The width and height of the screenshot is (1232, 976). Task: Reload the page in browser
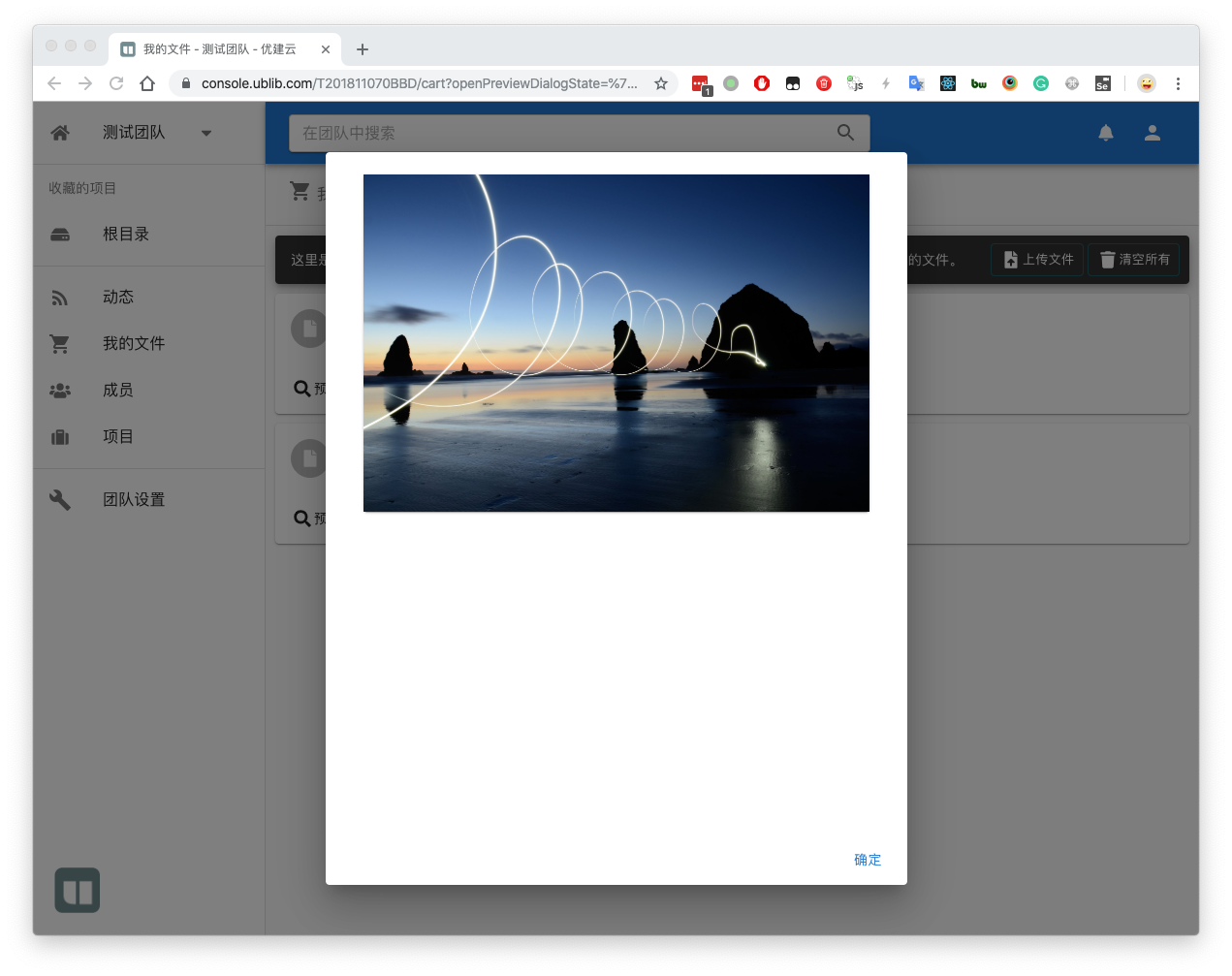click(x=116, y=83)
